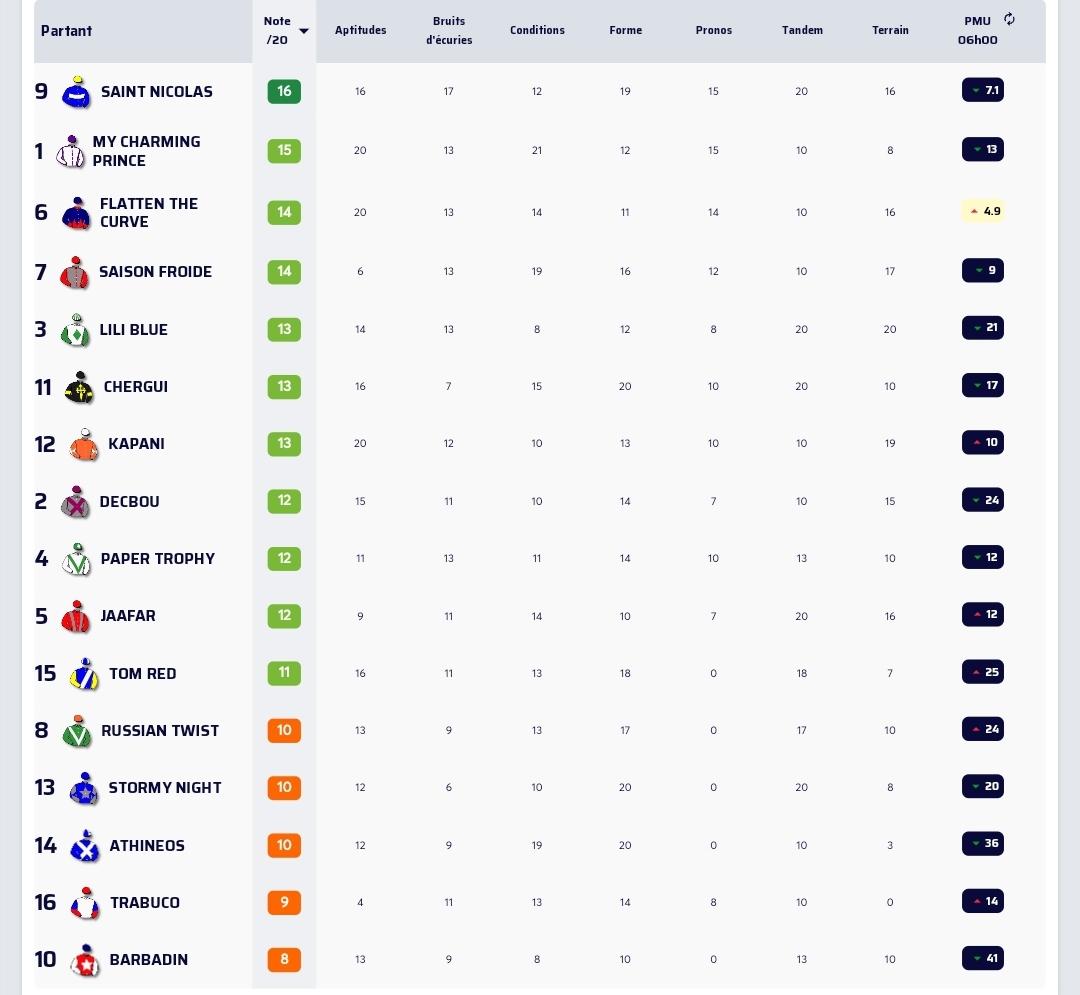The height and width of the screenshot is (995, 1080).
Task: Click the yellow 4.9 PMU odds badge
Action: [983, 211]
